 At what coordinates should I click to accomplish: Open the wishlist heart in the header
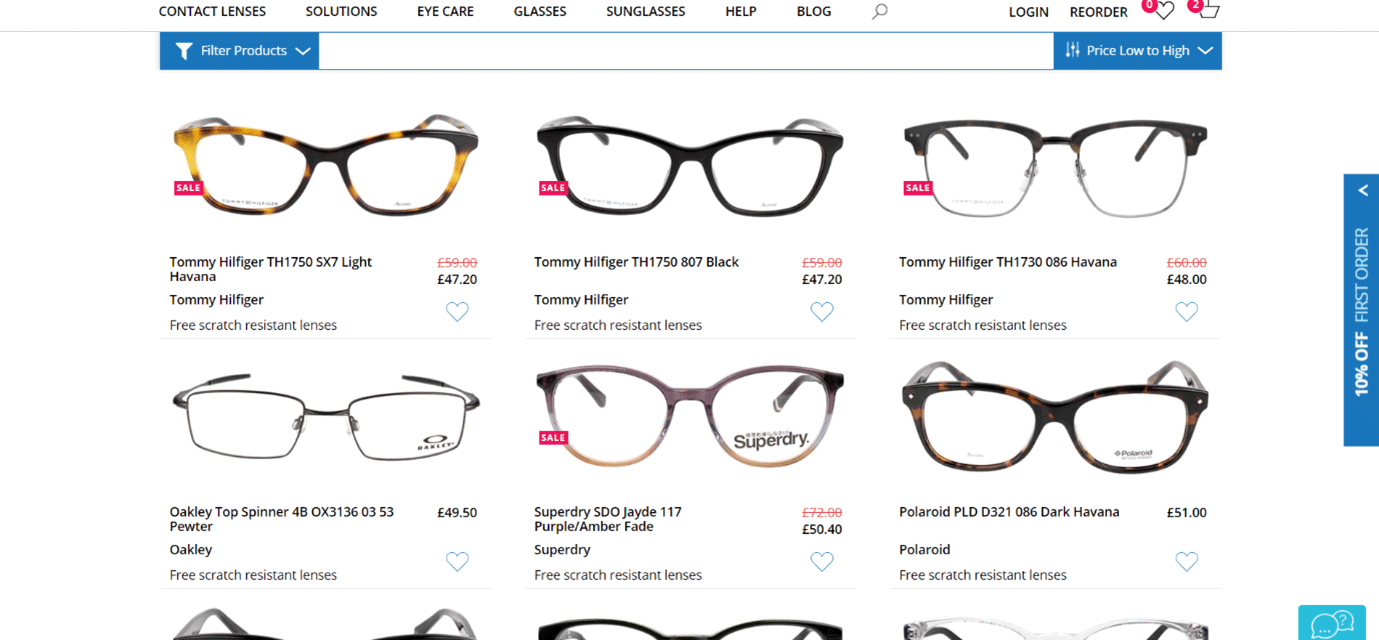[1164, 11]
